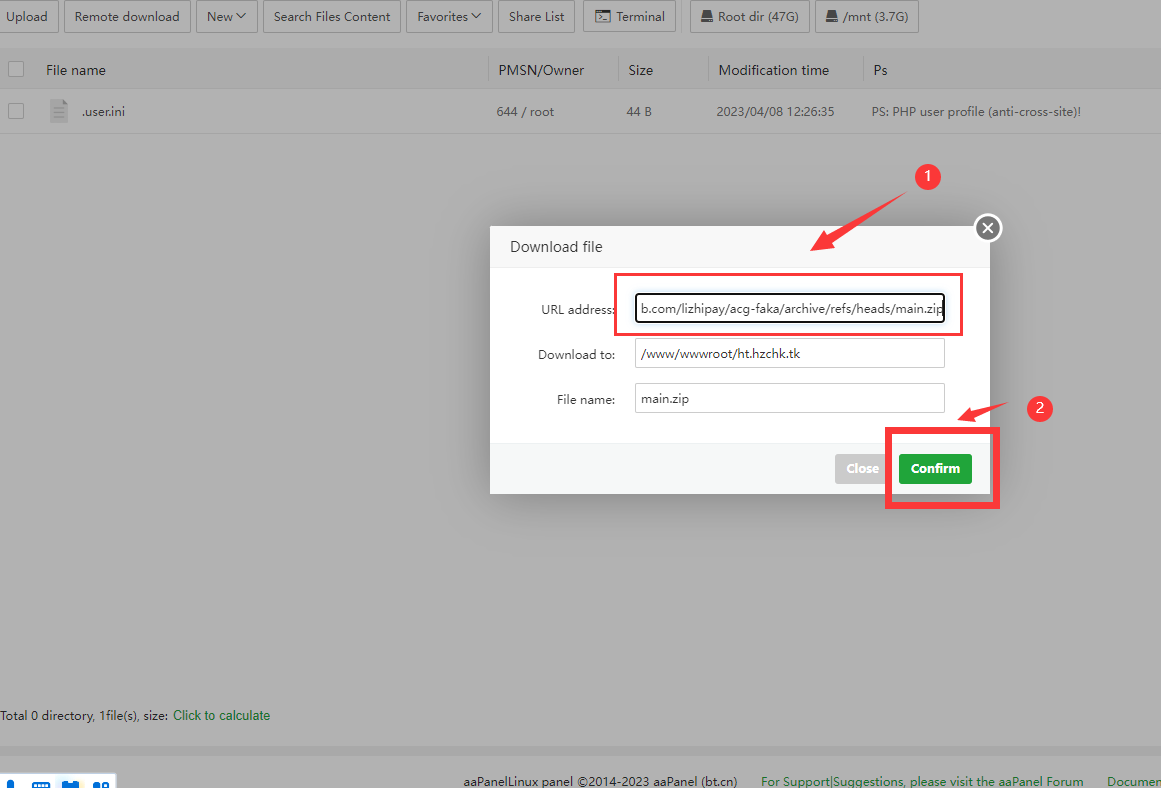
Task: Check the box beside .user.ini
Action: 16,111
